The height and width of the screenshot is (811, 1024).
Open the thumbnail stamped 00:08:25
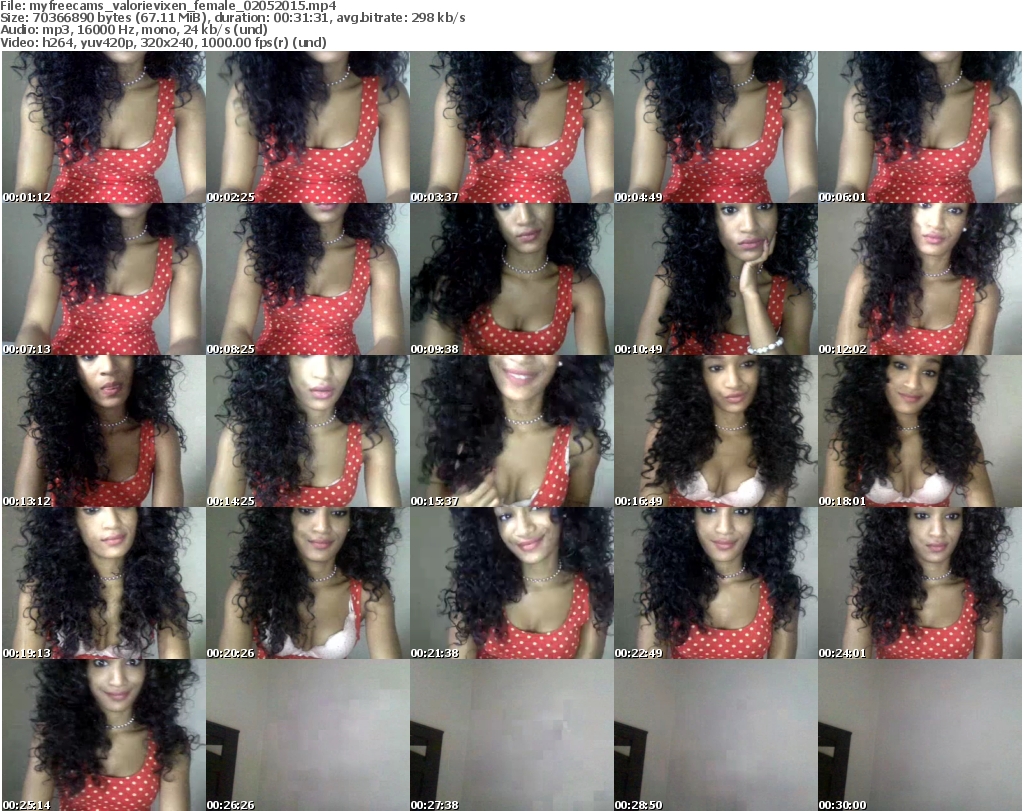pos(308,279)
